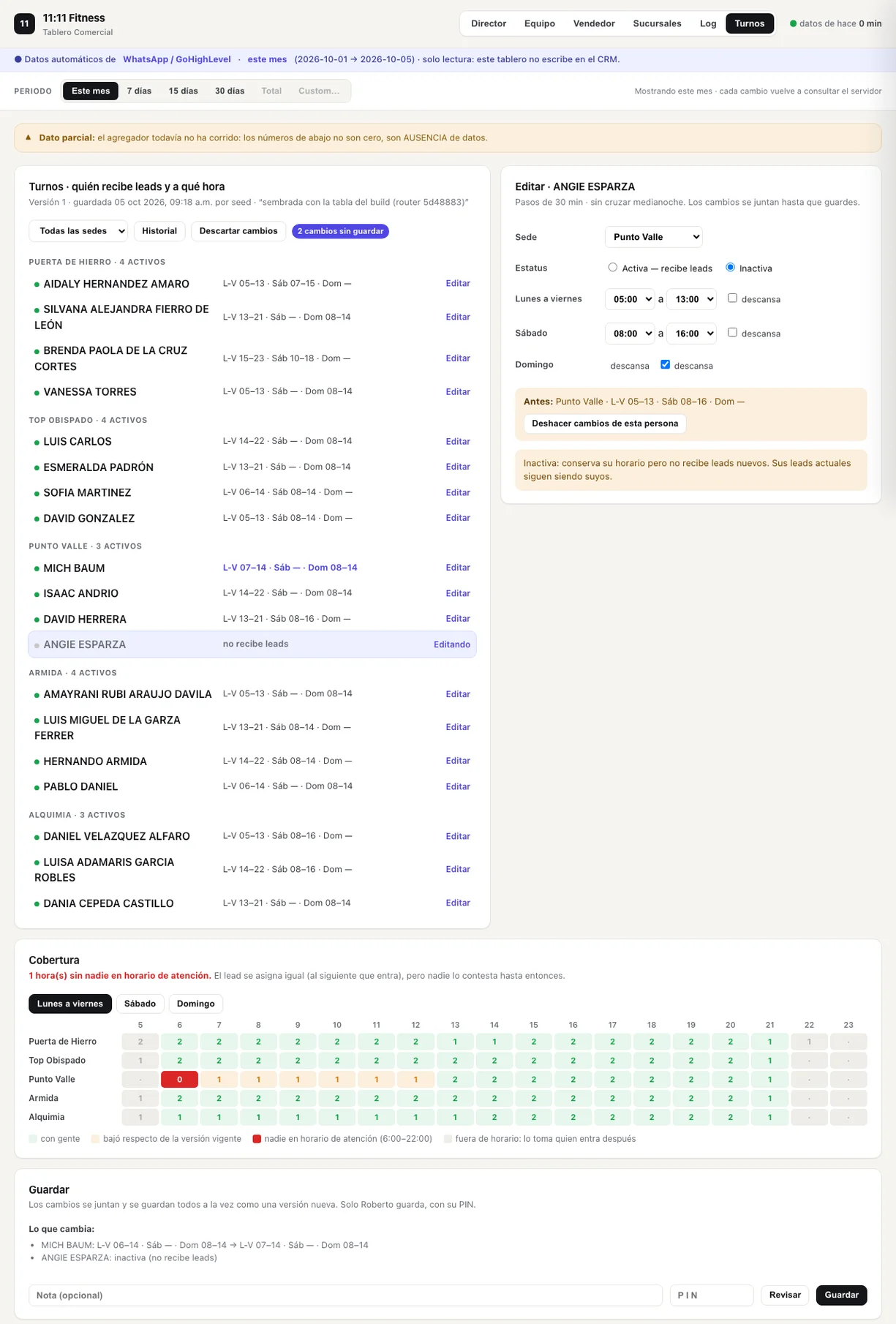This screenshot has width=896, height=1324.
Task: Open the Log tab
Action: point(708,23)
